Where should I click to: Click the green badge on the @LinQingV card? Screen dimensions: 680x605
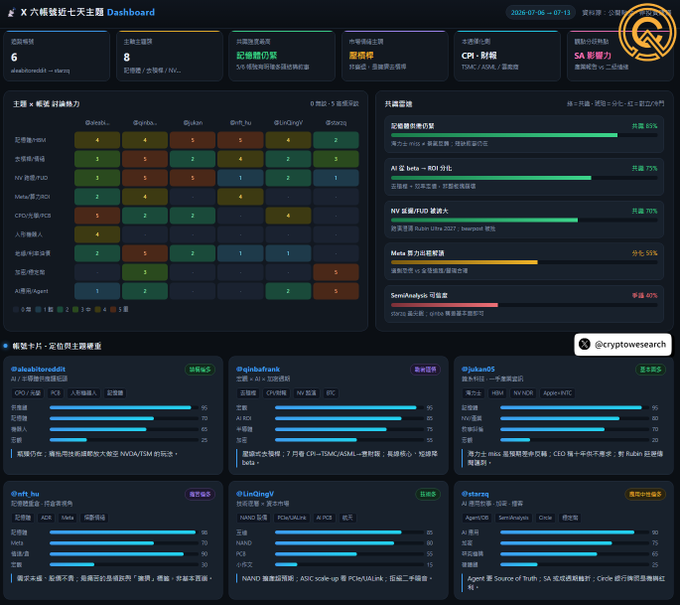tap(428, 494)
